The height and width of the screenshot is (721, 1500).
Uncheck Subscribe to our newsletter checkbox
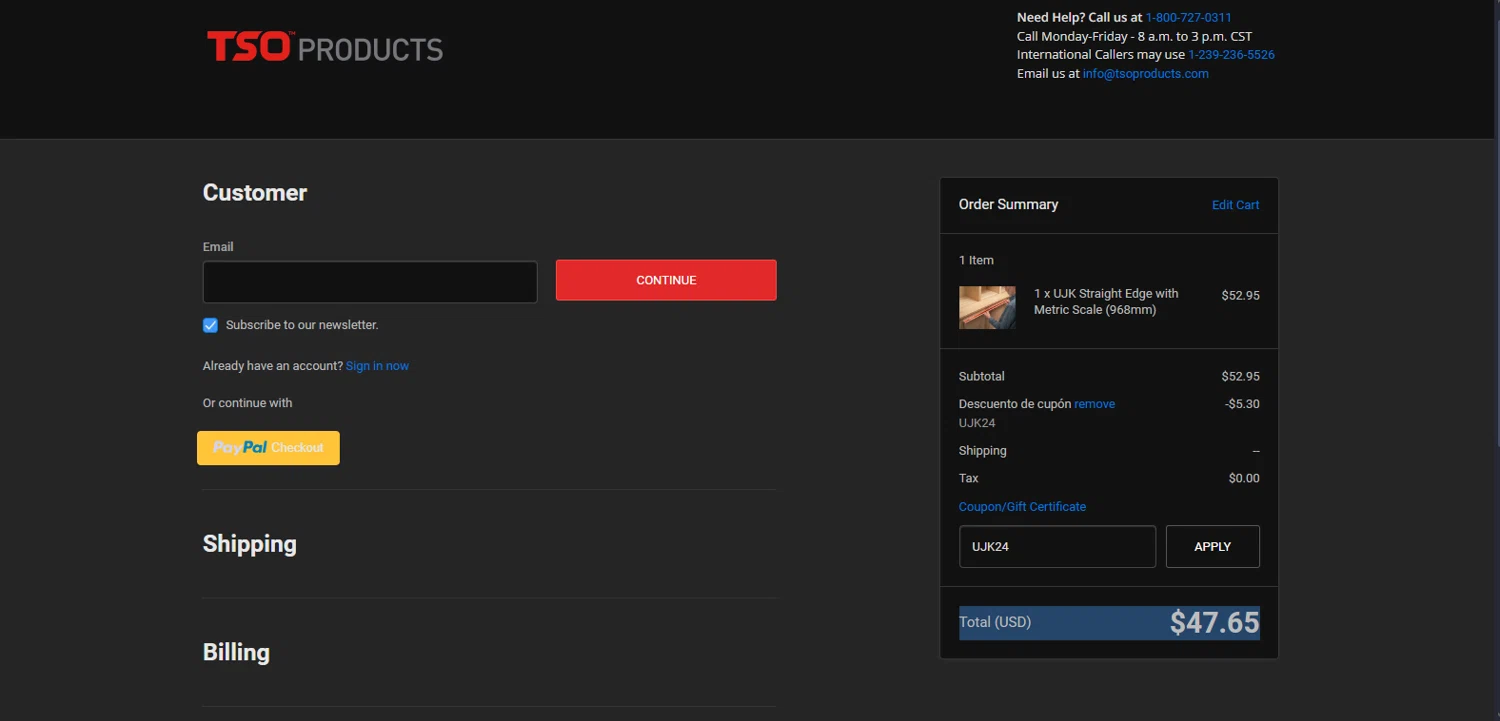[210, 325]
